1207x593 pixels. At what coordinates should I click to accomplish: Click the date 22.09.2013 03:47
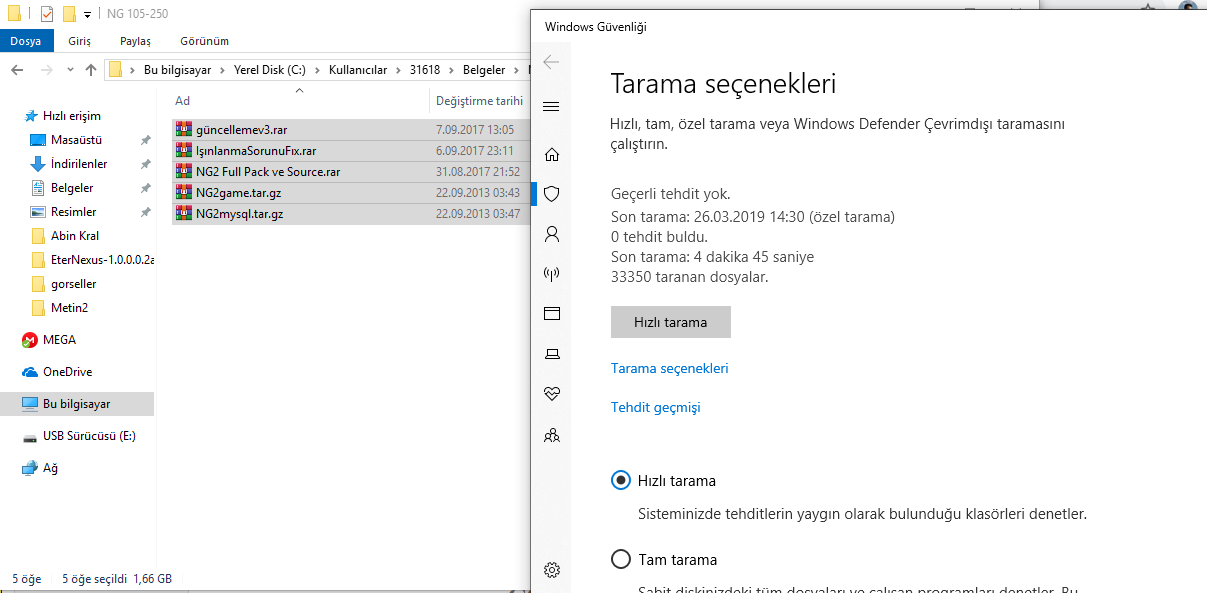(478, 214)
